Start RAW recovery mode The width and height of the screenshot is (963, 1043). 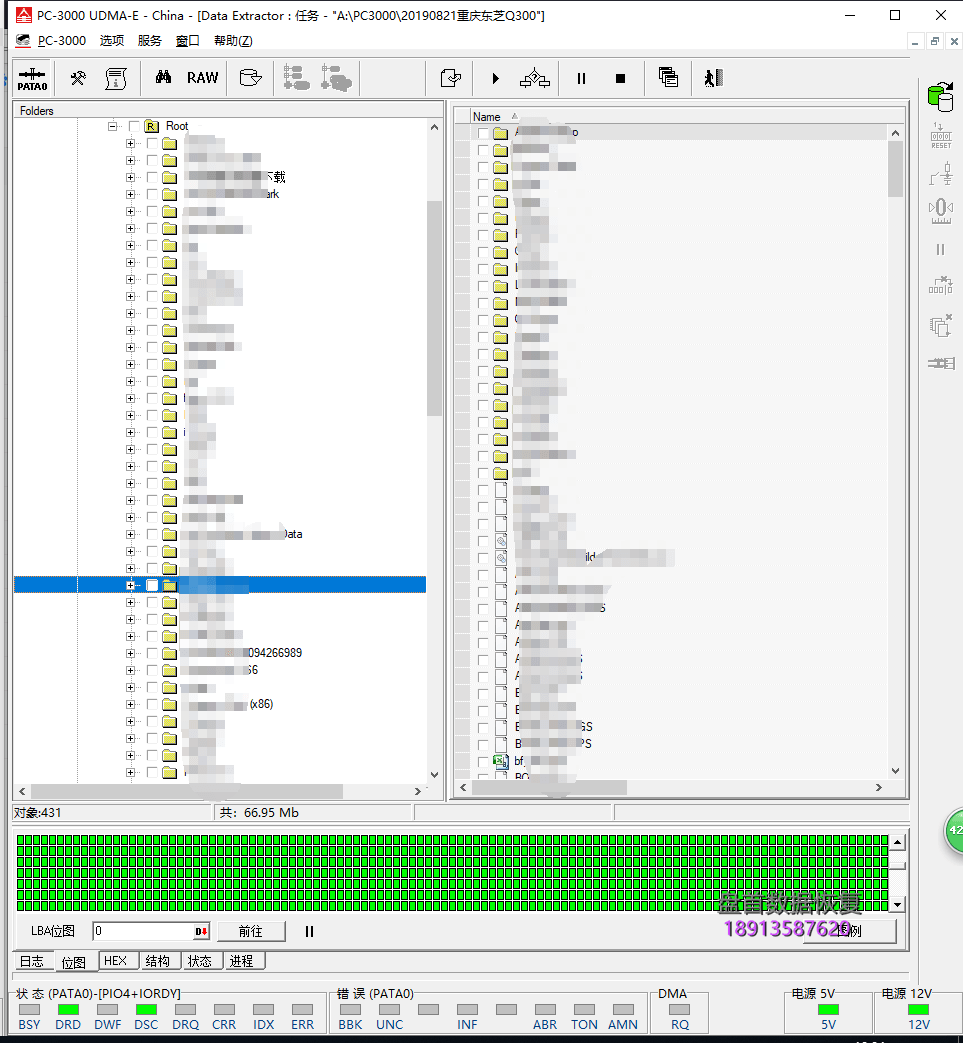202,78
